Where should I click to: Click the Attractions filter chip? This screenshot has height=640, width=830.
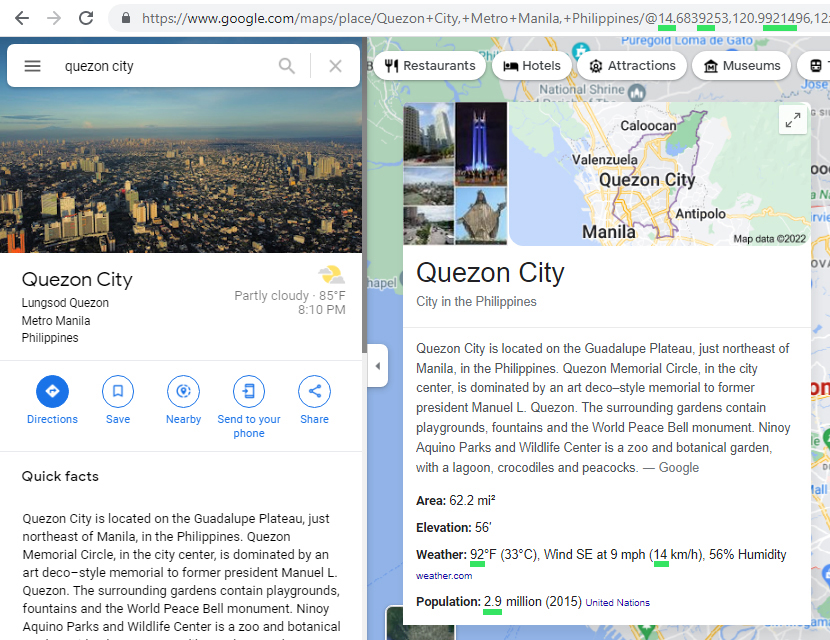click(632, 64)
